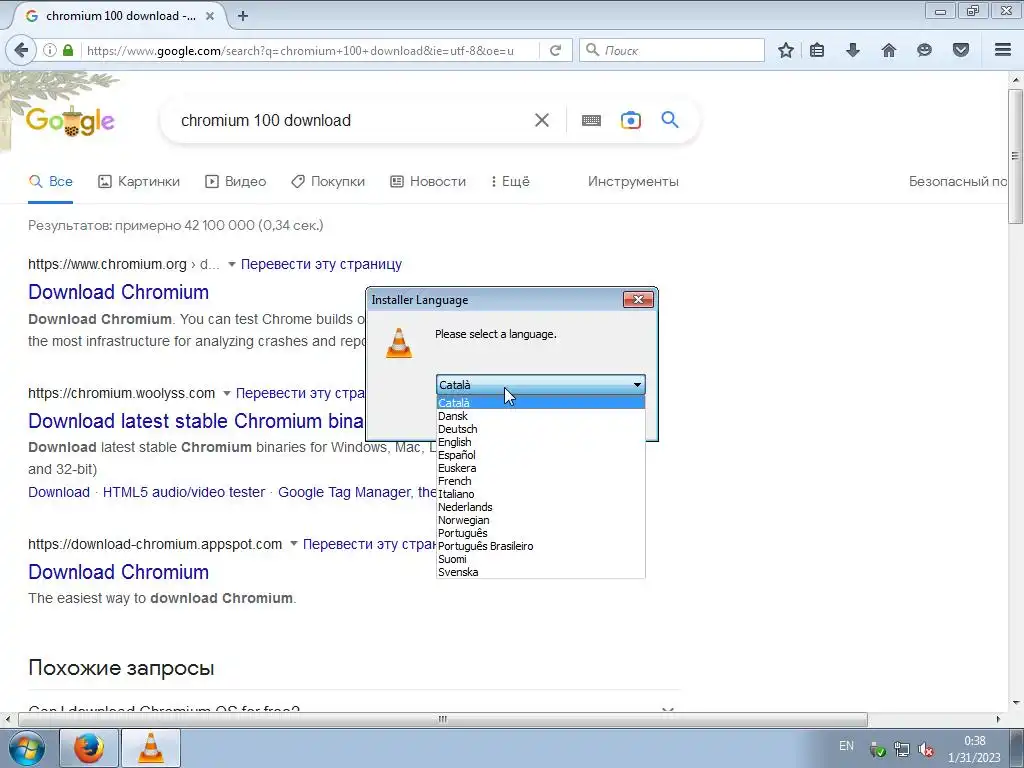Show bookmarks list icon in toolbar
The height and width of the screenshot is (768, 1024).
point(817,50)
